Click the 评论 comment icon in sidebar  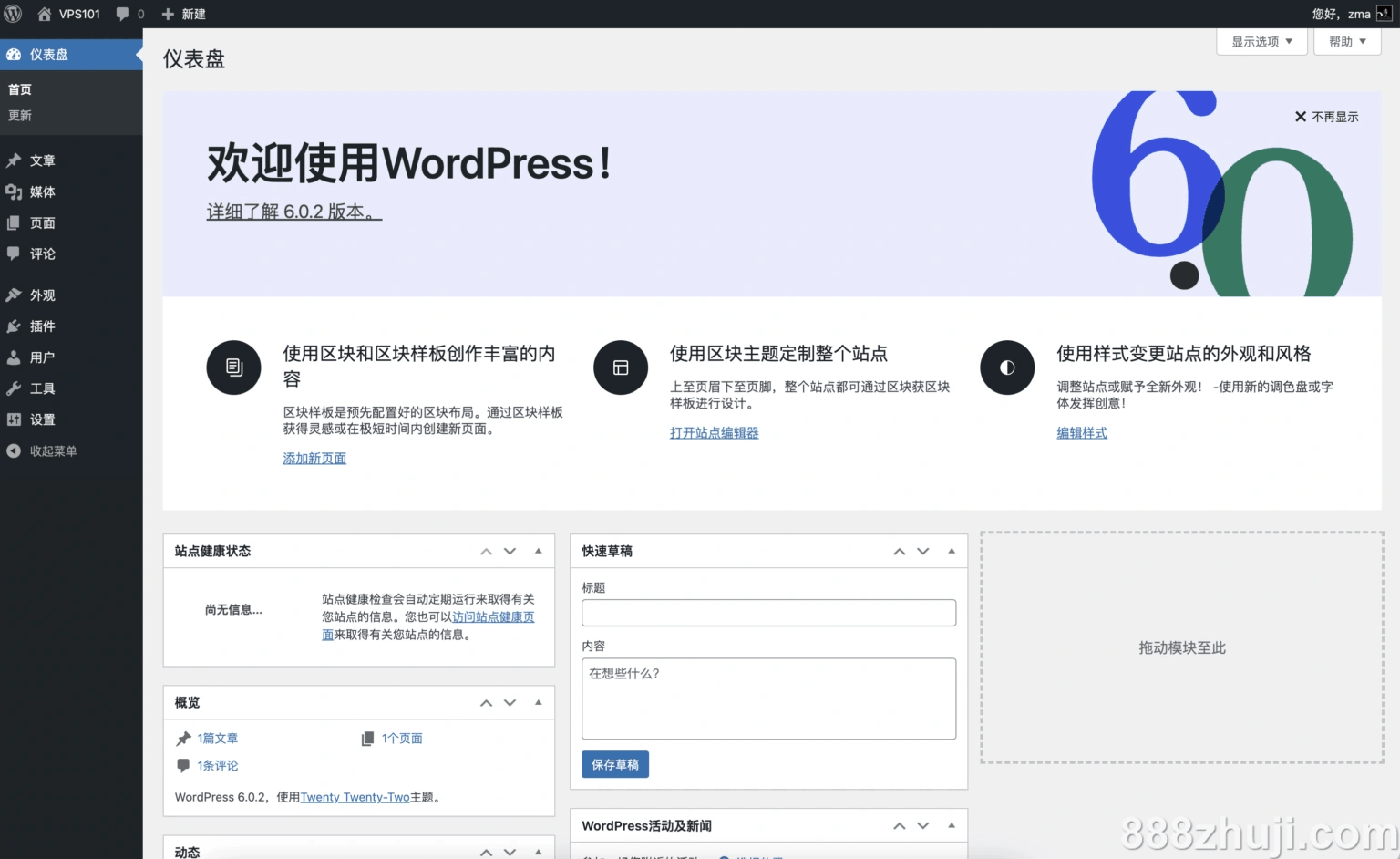click(x=14, y=254)
